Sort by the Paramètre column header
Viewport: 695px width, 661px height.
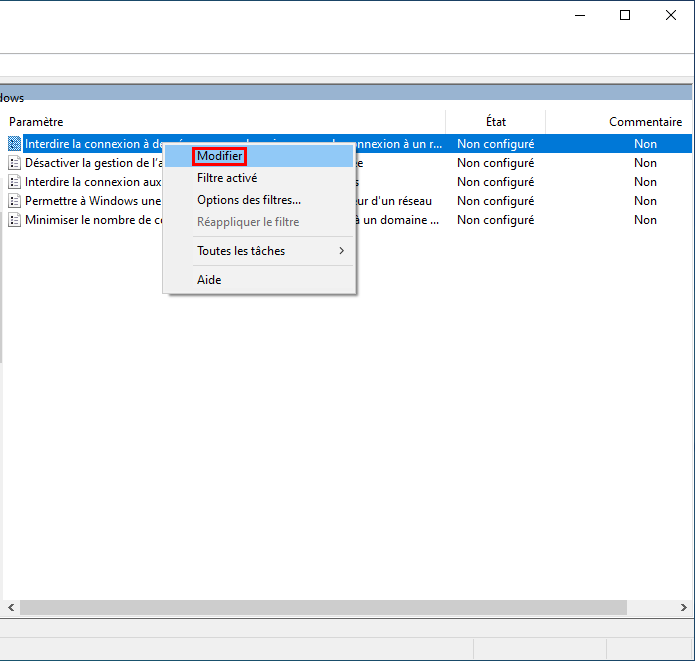point(223,122)
